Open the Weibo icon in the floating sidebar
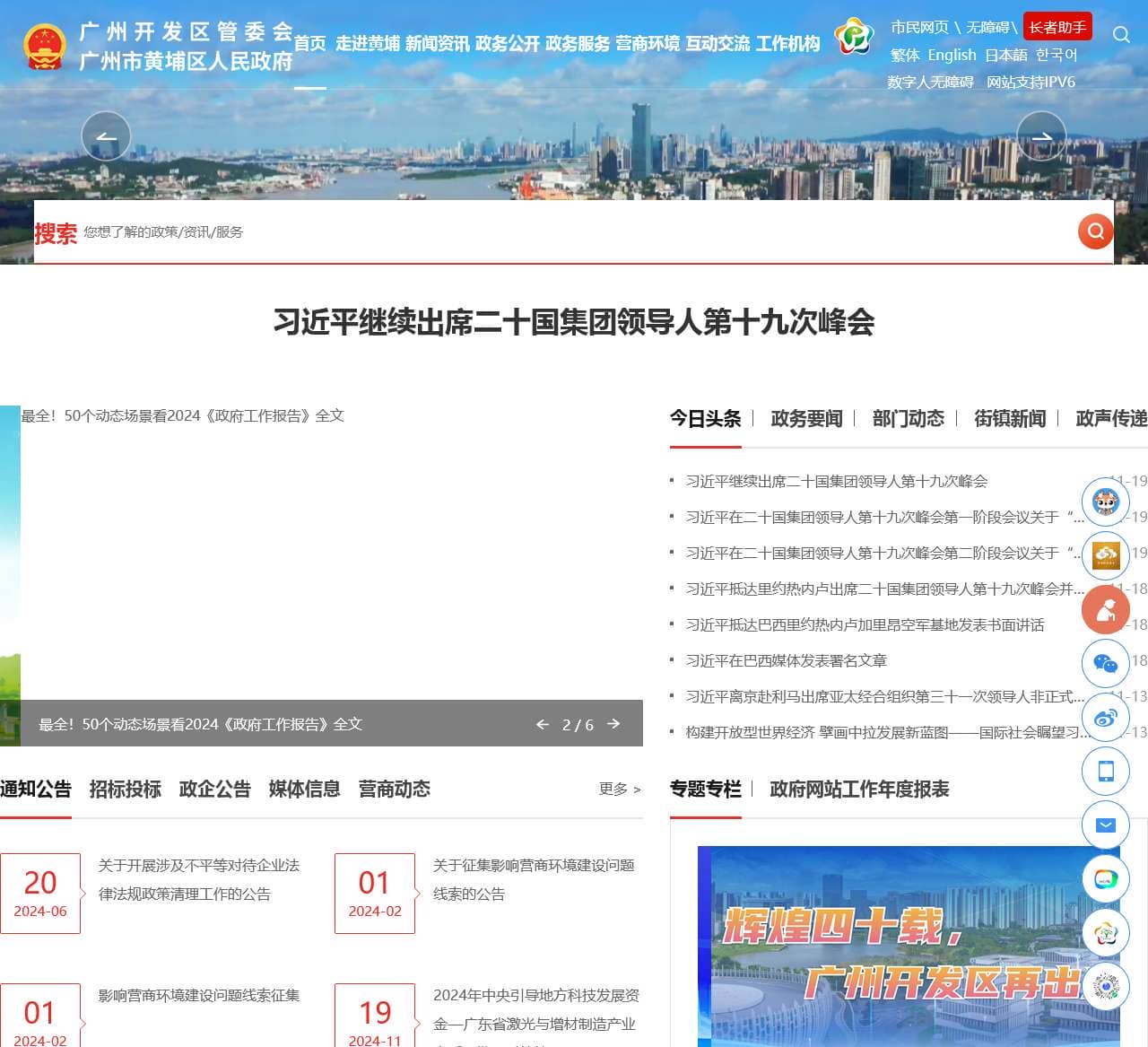Screen dimensions: 1148x1047 click(1105, 718)
